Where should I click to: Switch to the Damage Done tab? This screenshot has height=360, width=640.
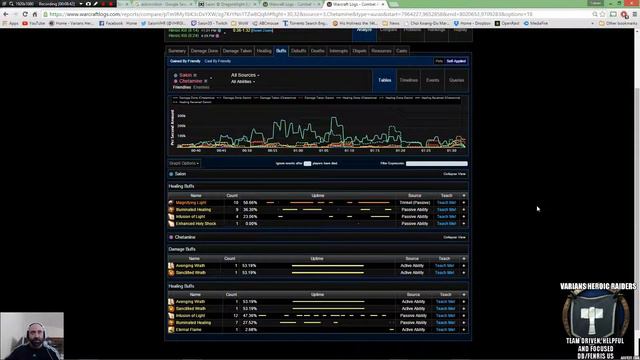coord(204,51)
